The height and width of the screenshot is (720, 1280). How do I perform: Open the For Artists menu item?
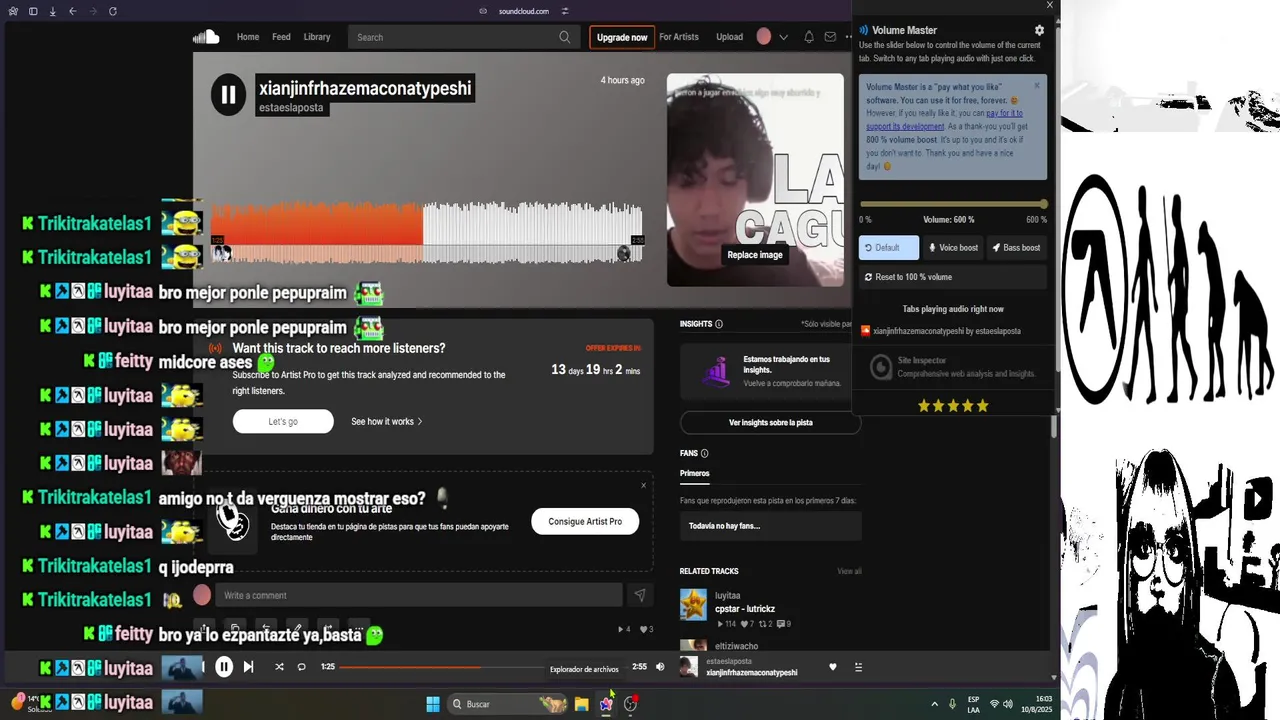pos(679,37)
